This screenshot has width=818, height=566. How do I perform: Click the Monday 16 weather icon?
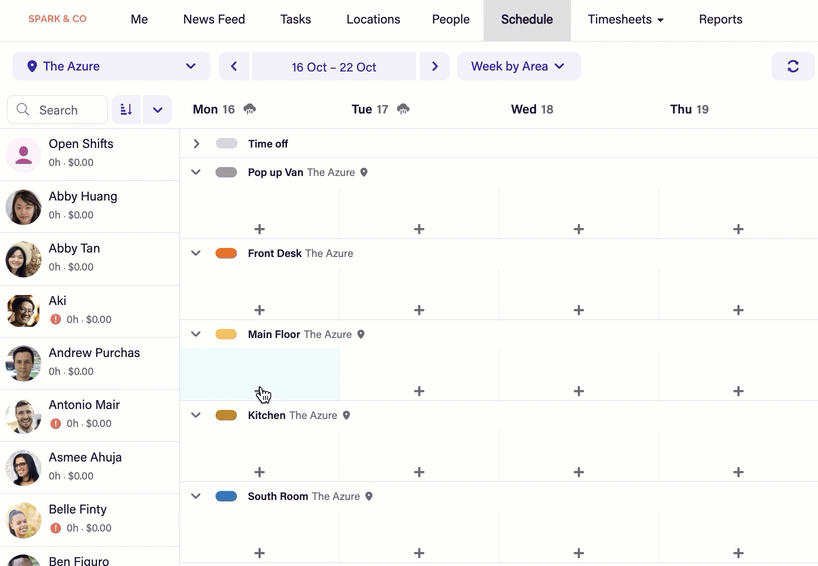click(250, 109)
